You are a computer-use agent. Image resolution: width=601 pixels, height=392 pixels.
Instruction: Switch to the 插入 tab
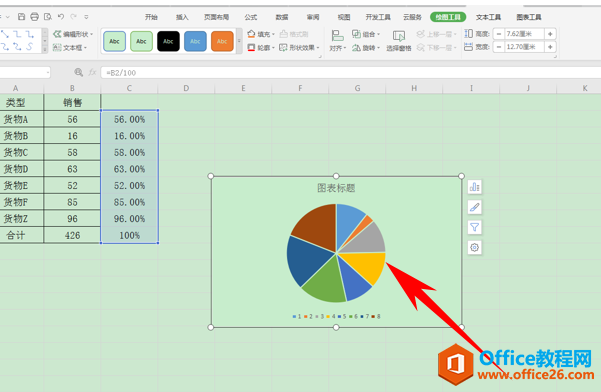(x=182, y=17)
